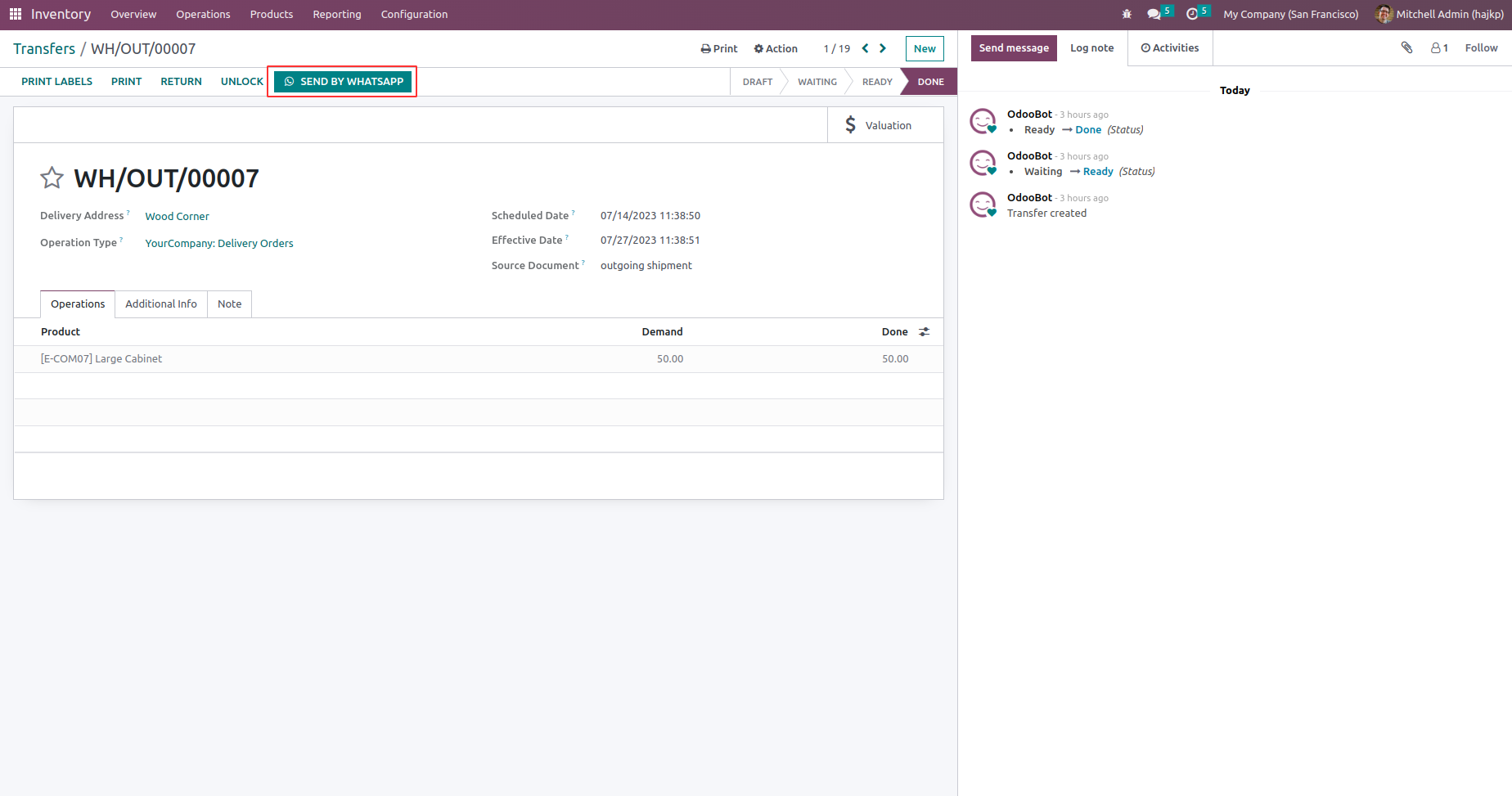Click the debug bug icon

coord(1127,14)
